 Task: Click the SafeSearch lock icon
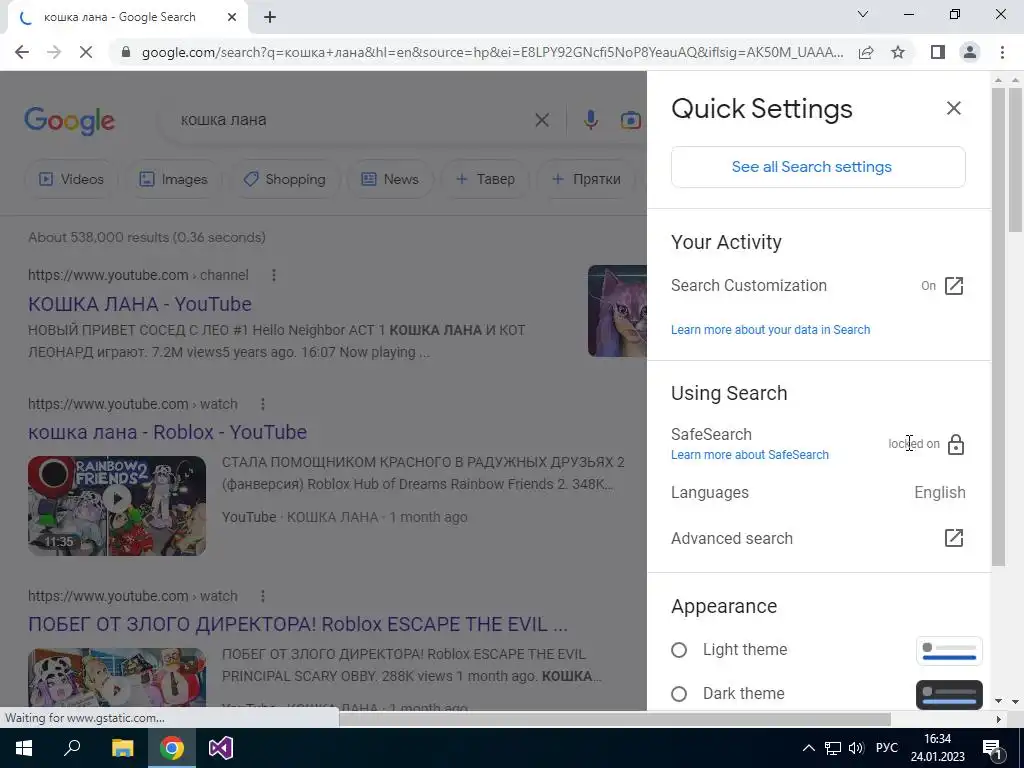pos(955,444)
